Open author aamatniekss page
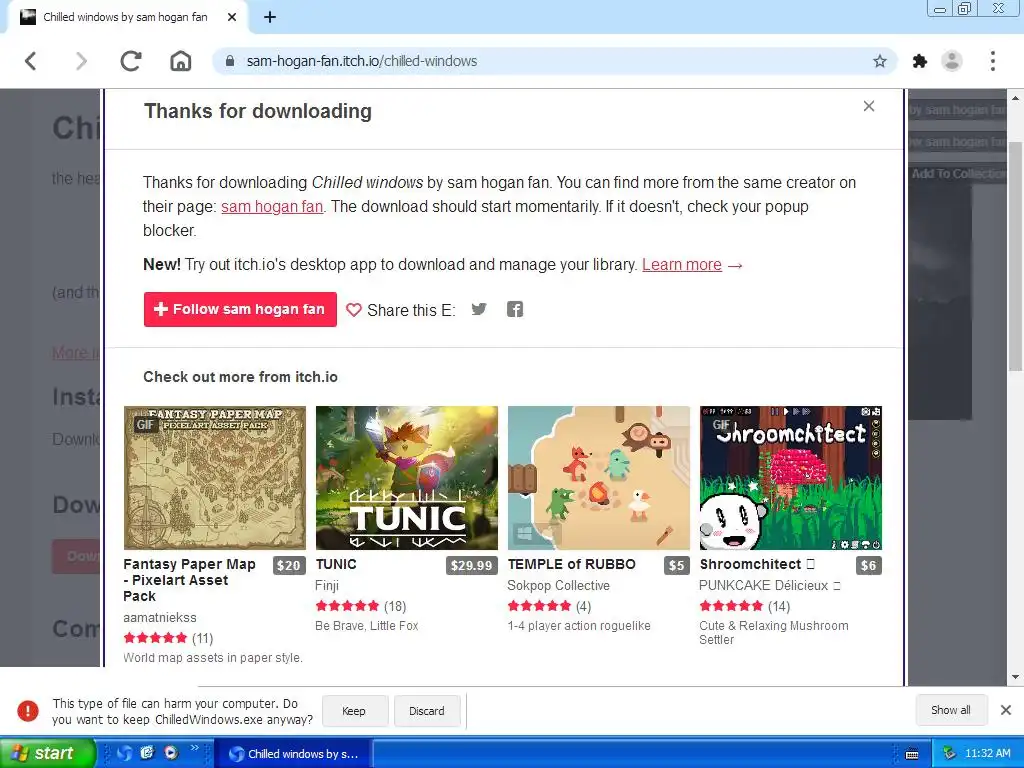 pos(160,618)
